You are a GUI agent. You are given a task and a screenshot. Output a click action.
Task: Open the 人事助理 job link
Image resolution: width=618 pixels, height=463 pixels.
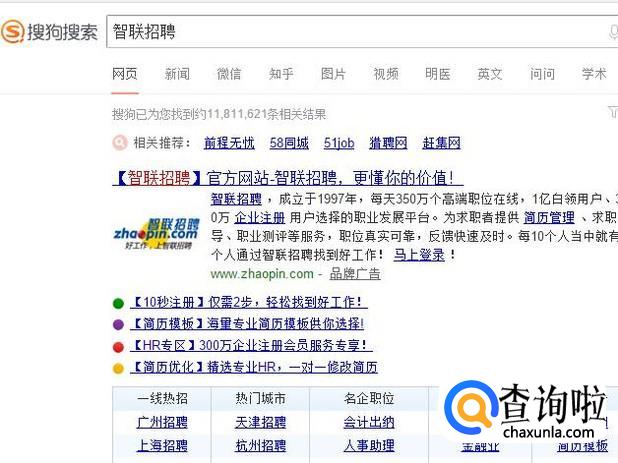click(369, 446)
